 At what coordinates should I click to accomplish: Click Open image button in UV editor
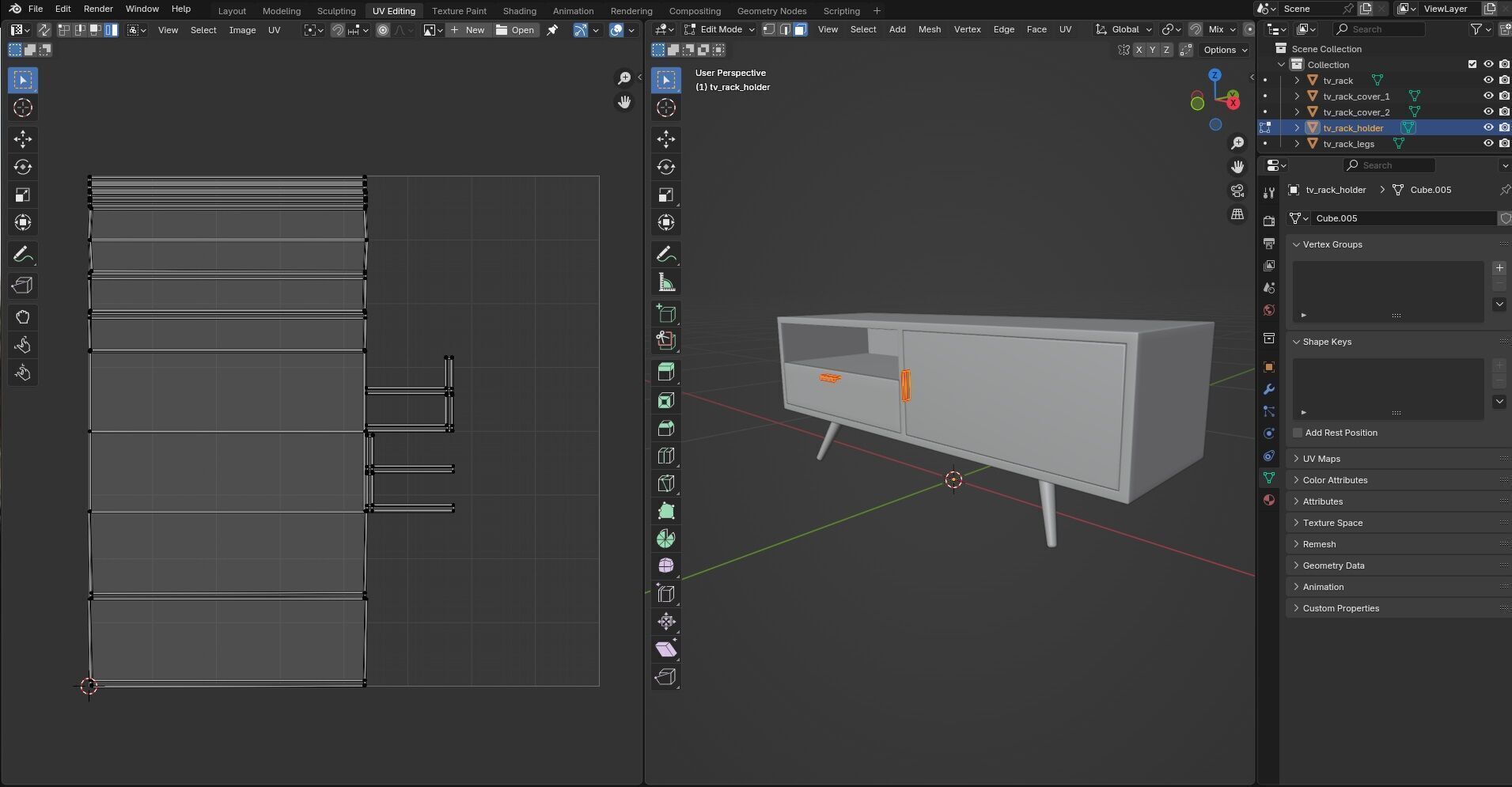pos(515,30)
